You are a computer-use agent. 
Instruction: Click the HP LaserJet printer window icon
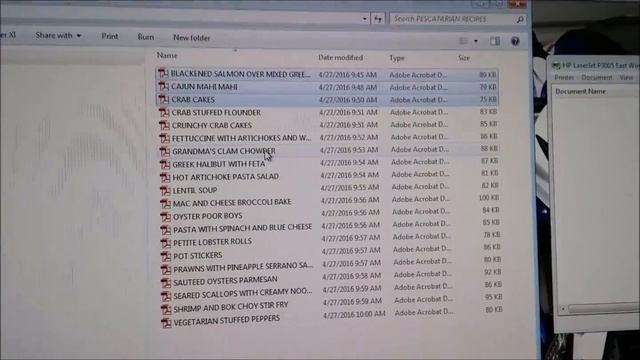pos(556,65)
